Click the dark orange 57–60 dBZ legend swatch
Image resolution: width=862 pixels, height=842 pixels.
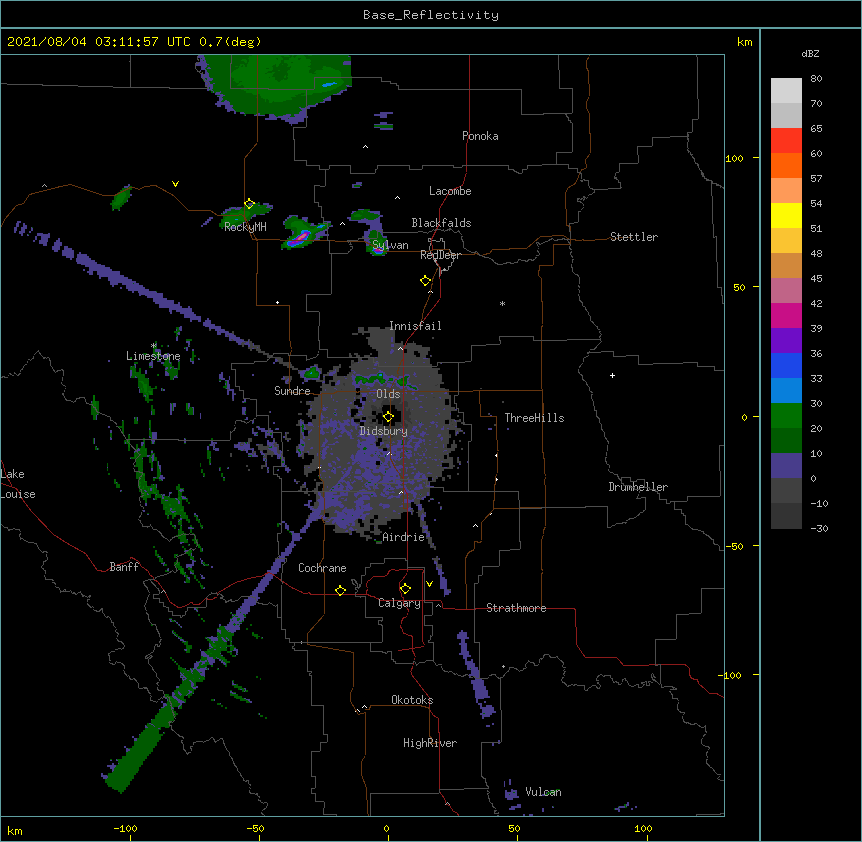[x=786, y=165]
